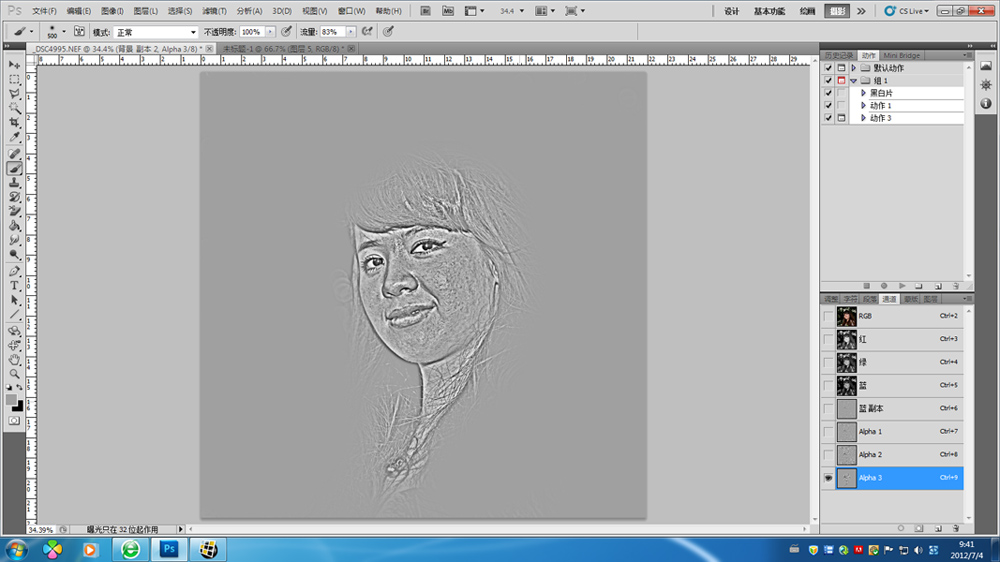The image size is (1000, 562).
Task: Choose the Type tool
Action: [15, 285]
